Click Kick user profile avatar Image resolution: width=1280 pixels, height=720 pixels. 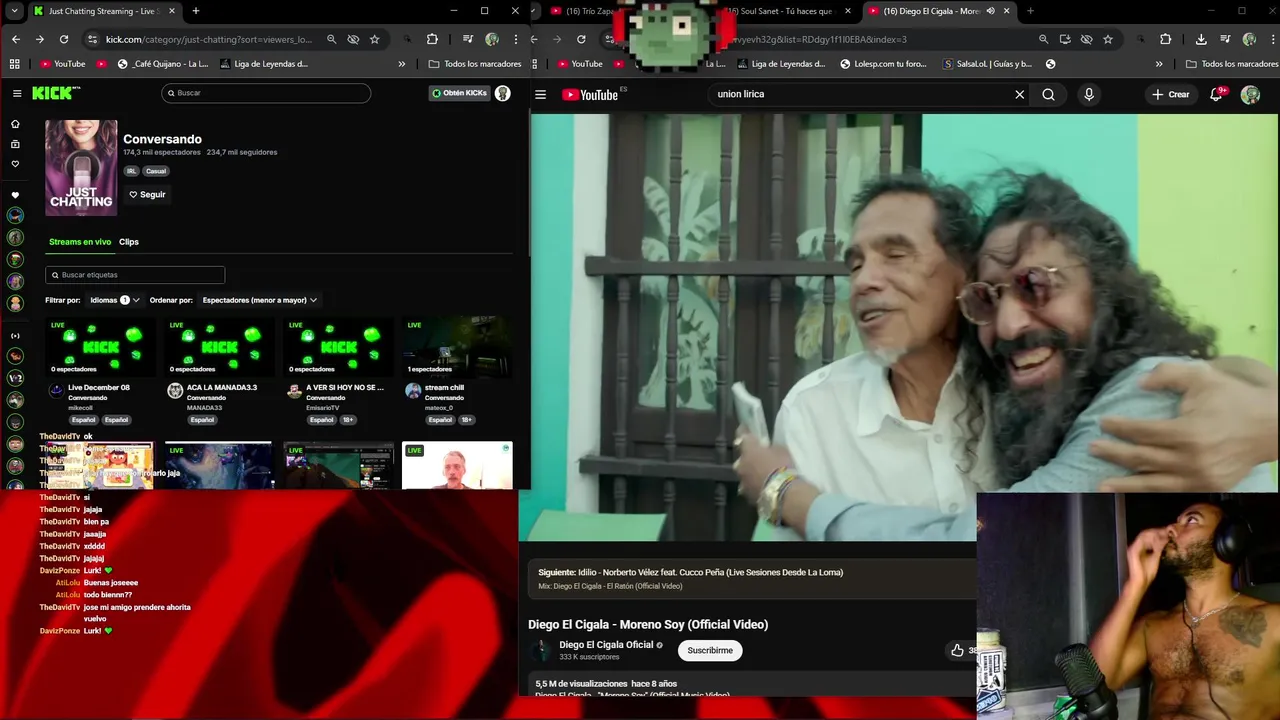point(503,93)
